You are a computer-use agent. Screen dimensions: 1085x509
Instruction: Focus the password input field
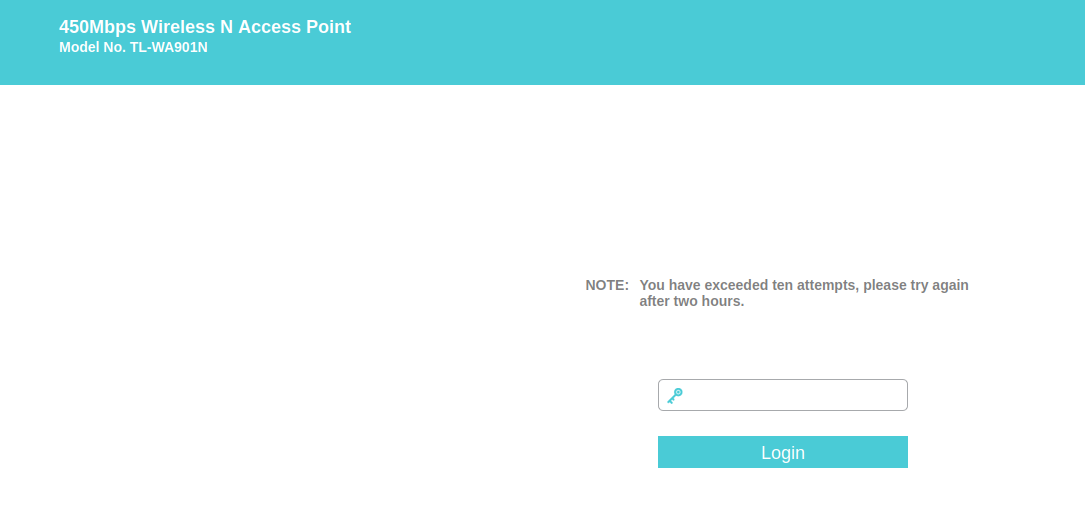[x=783, y=395]
